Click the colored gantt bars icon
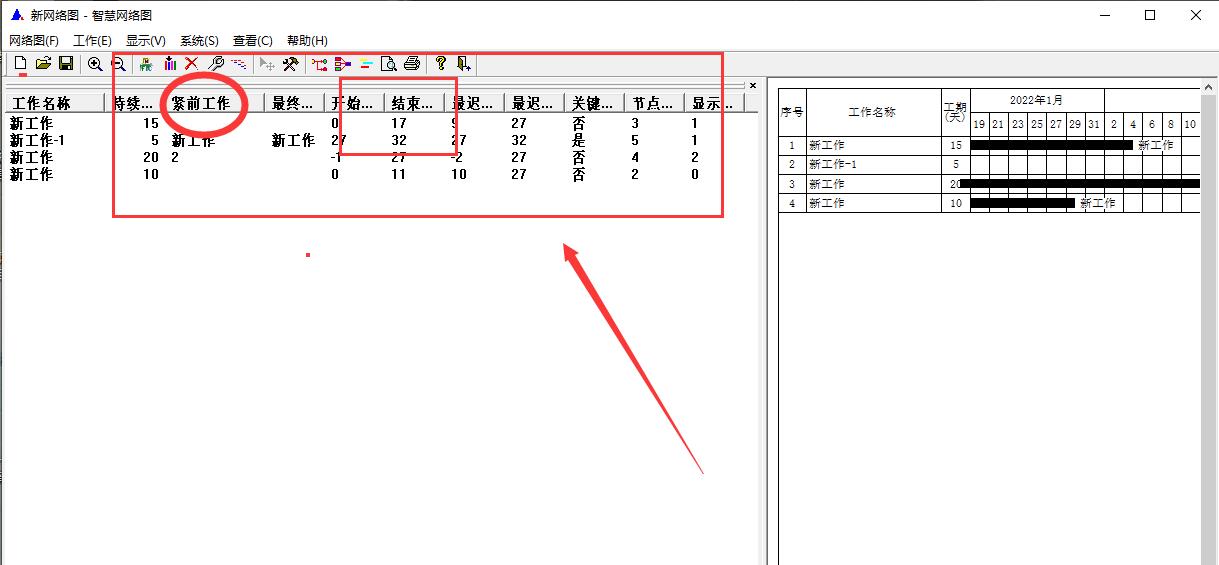Viewport: 1219px width, 565px height. (366, 64)
